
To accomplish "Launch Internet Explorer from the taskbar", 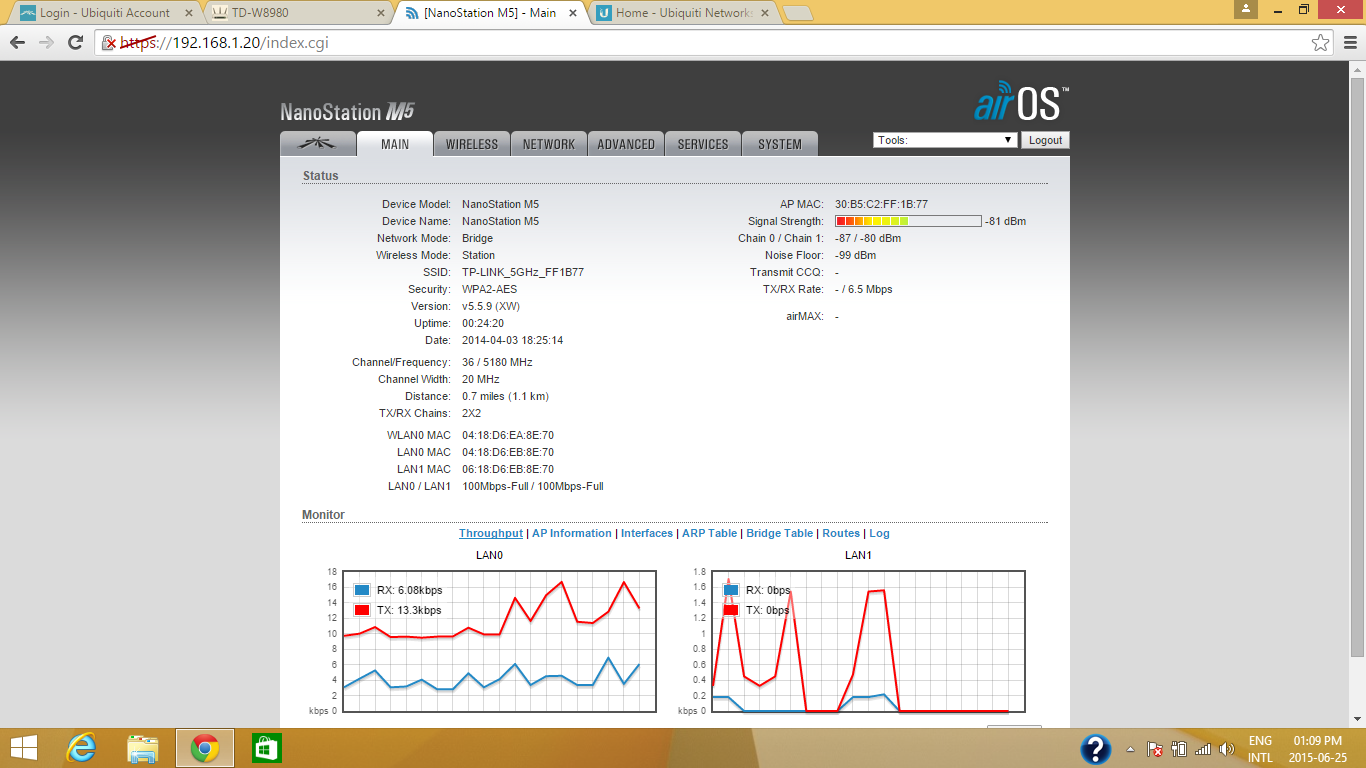I will (82, 748).
